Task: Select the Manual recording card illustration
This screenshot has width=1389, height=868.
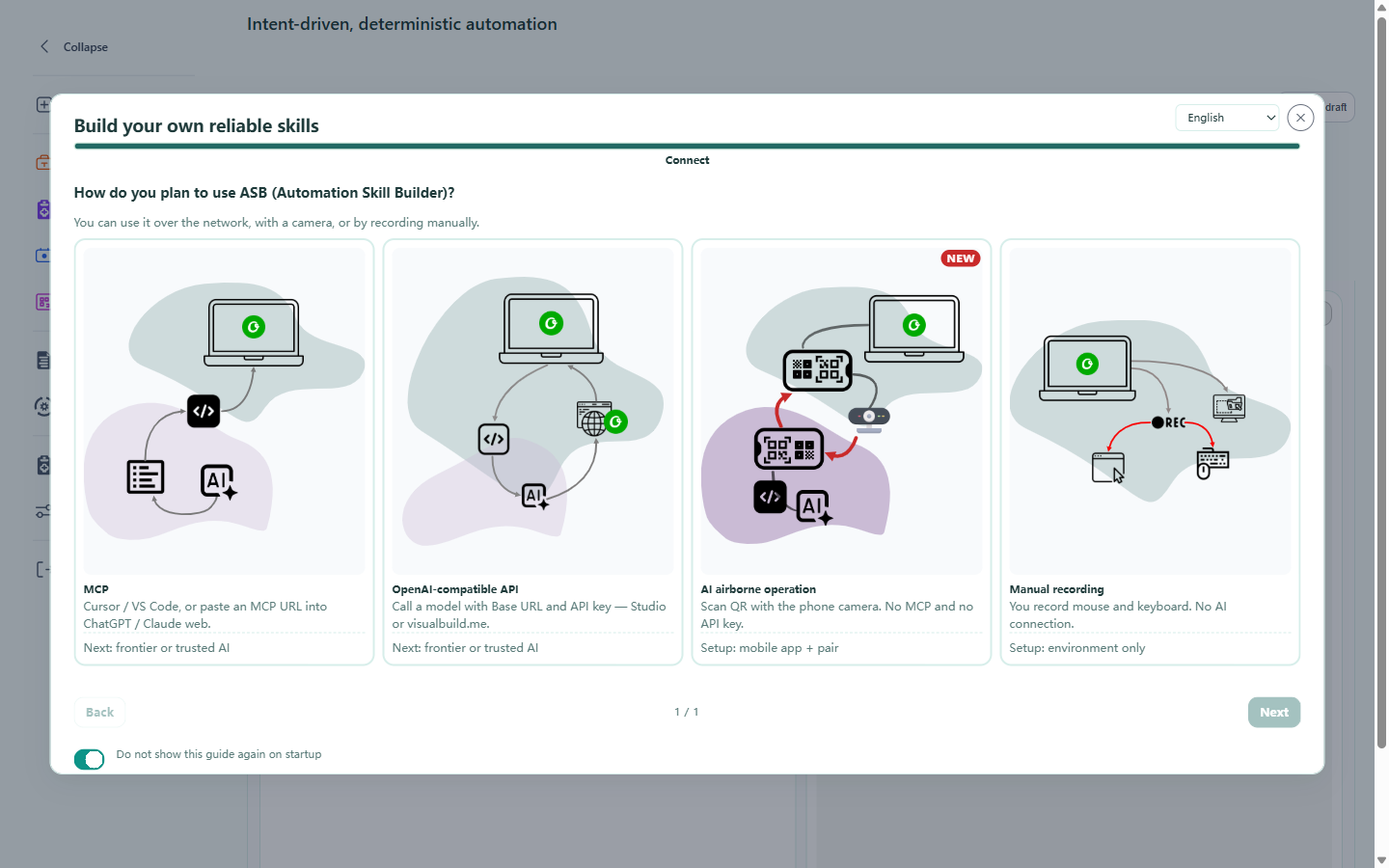Action: [x=1150, y=412]
